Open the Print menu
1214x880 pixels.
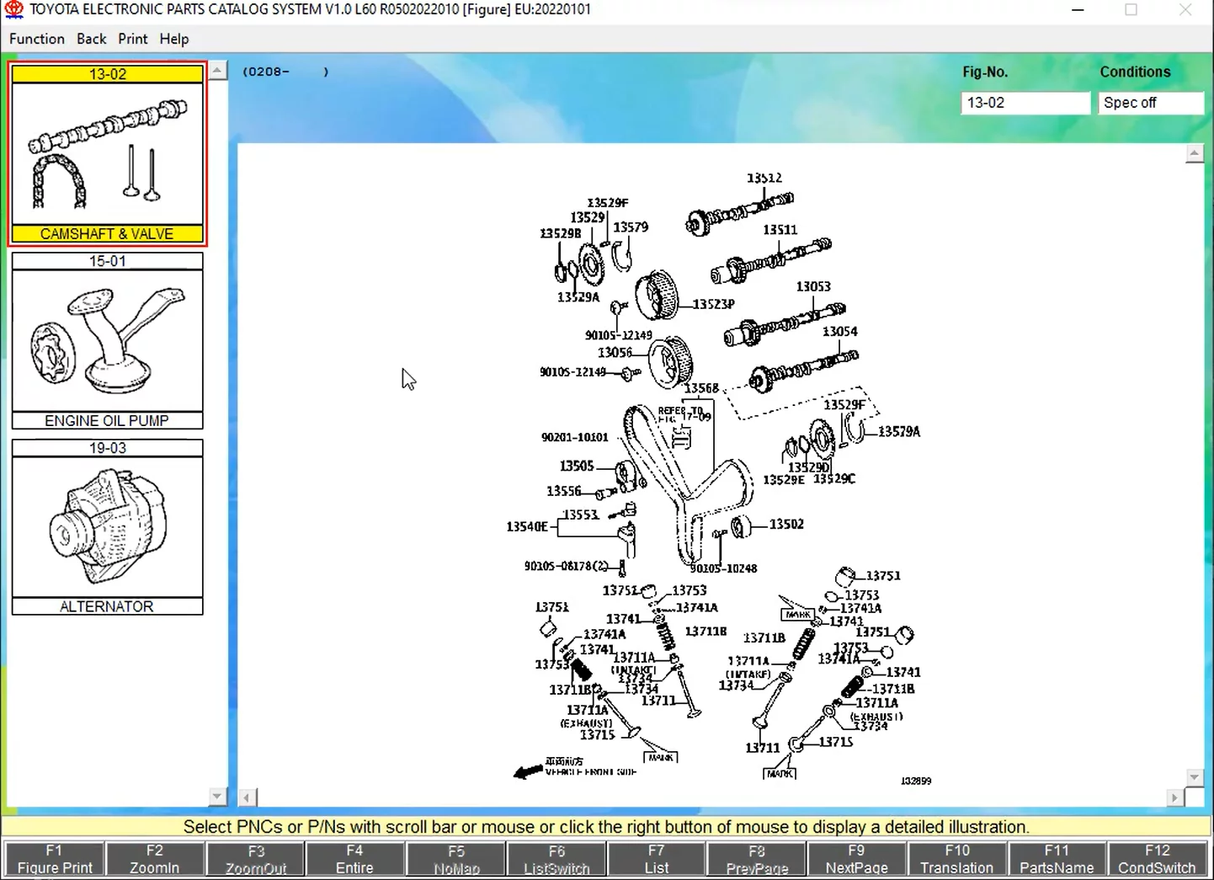click(x=132, y=39)
